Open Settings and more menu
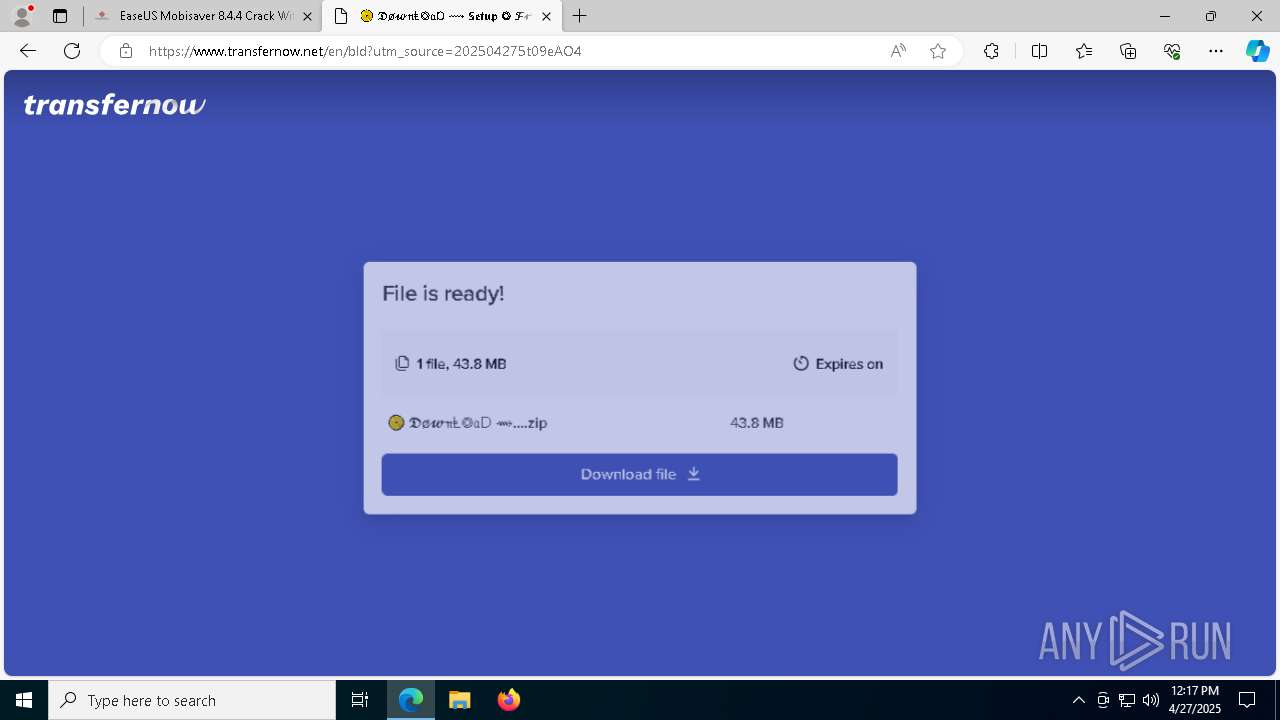Image resolution: width=1280 pixels, height=720 pixels. (1216, 51)
